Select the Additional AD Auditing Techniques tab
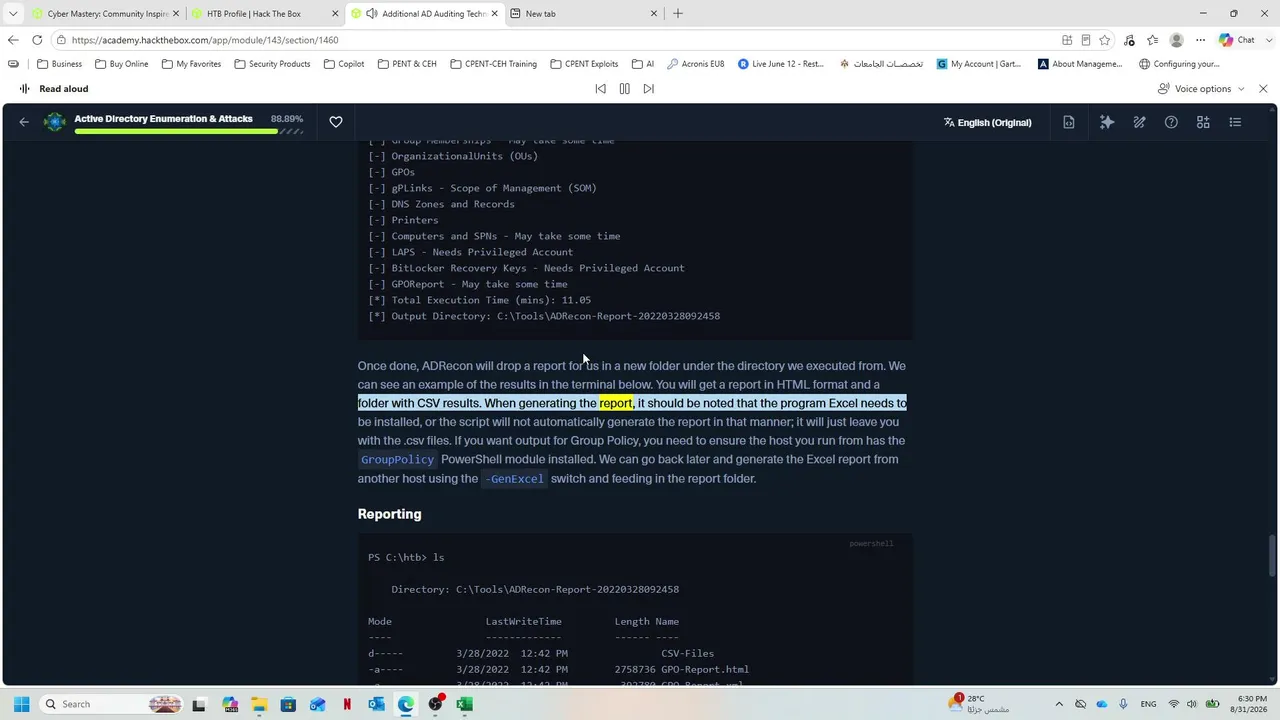 tap(425, 14)
